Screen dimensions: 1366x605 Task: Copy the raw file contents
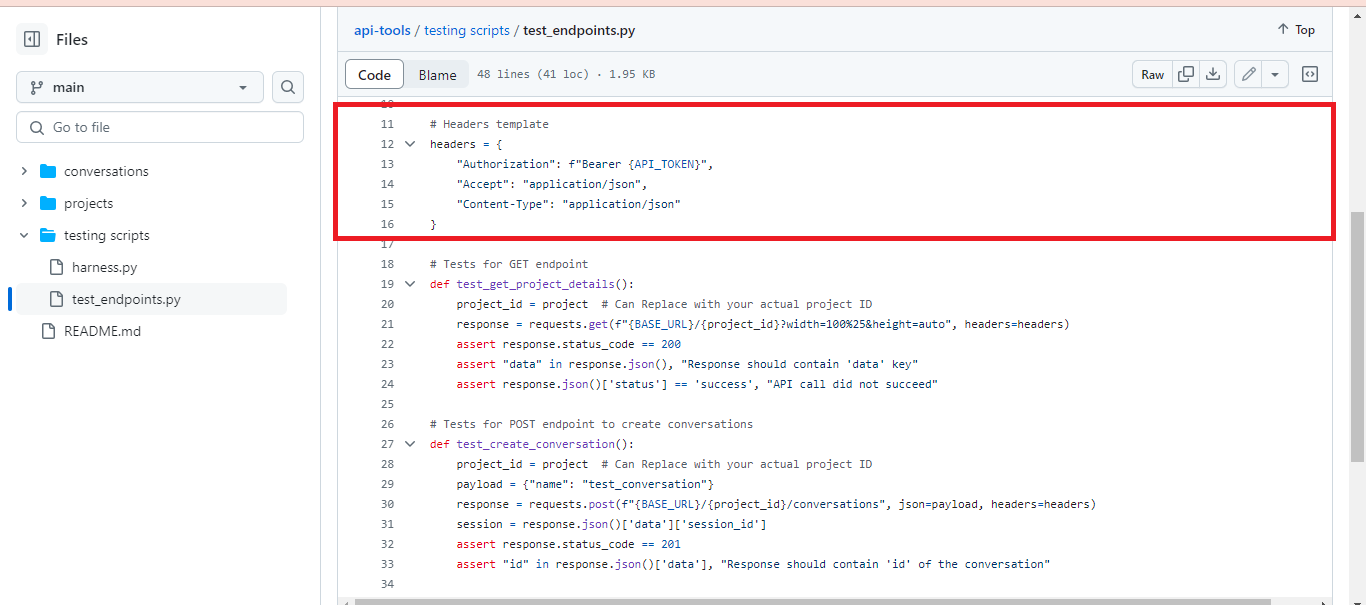coord(1185,74)
